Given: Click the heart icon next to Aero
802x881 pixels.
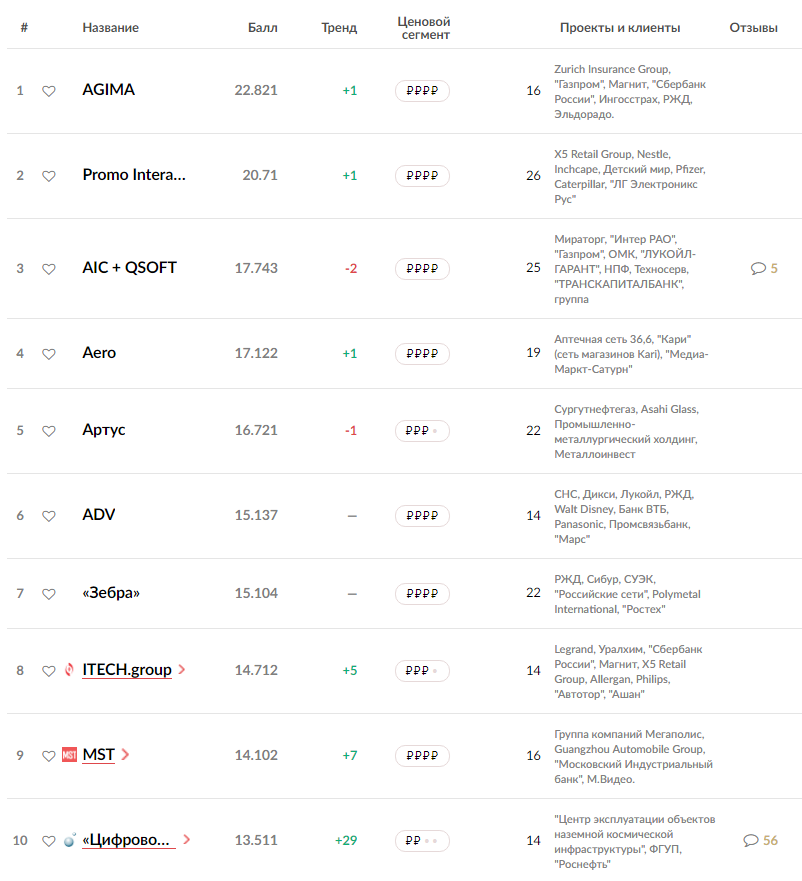Looking at the screenshot, I should (x=49, y=354).
